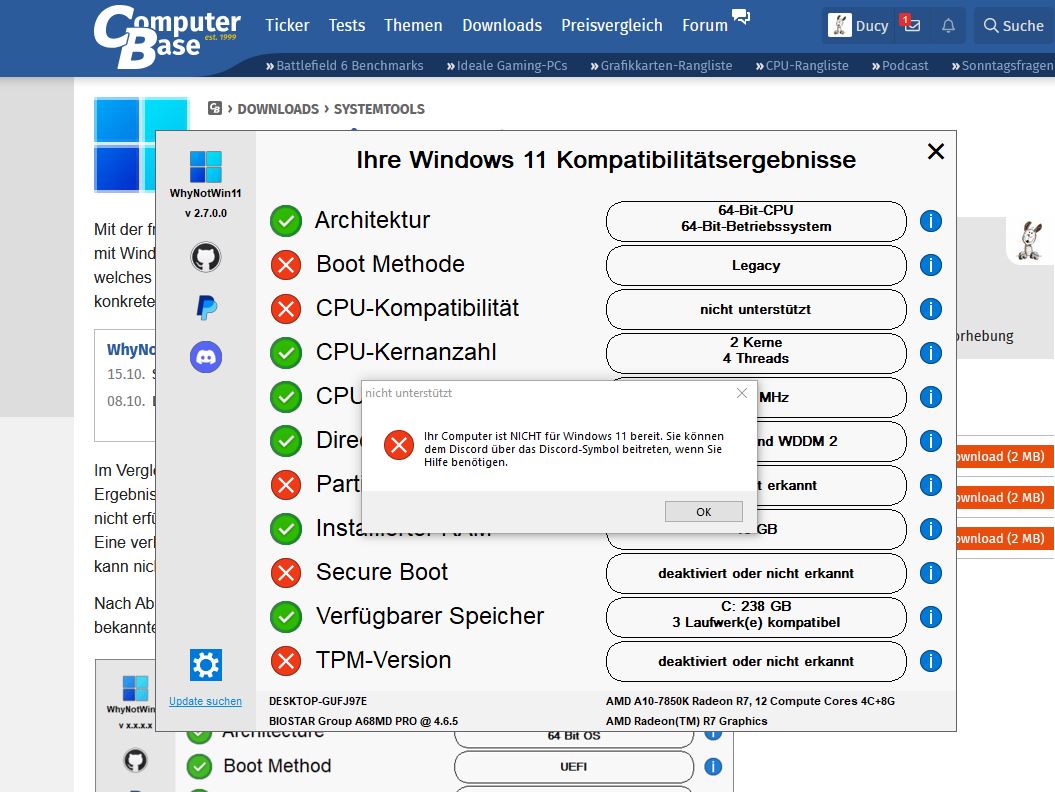Open the settings gear in WhyNotWin11
The width and height of the screenshot is (1055, 792).
pos(206,665)
